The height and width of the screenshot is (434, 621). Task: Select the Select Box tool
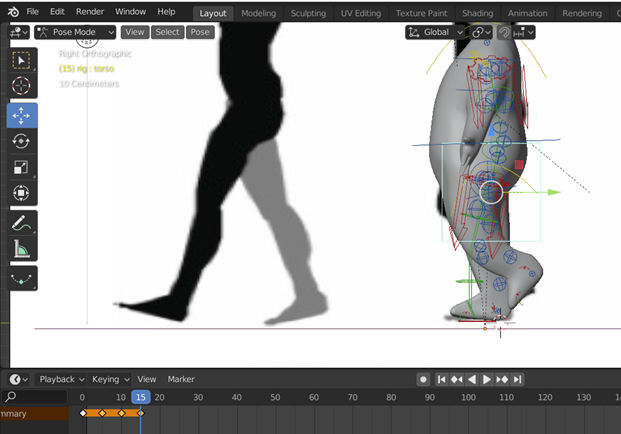(x=21, y=60)
